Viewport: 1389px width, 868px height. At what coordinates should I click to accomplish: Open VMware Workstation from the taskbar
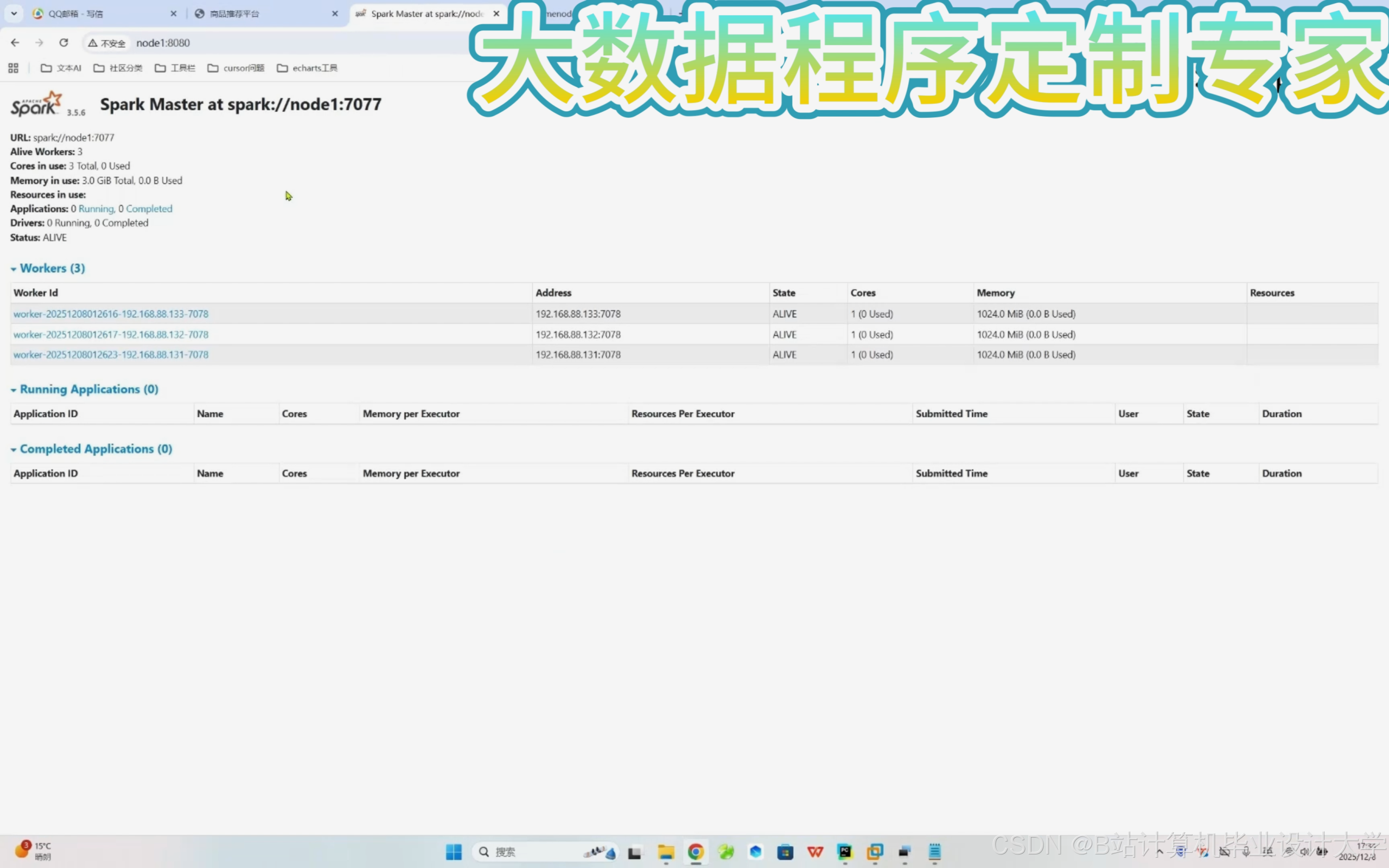[x=875, y=851]
